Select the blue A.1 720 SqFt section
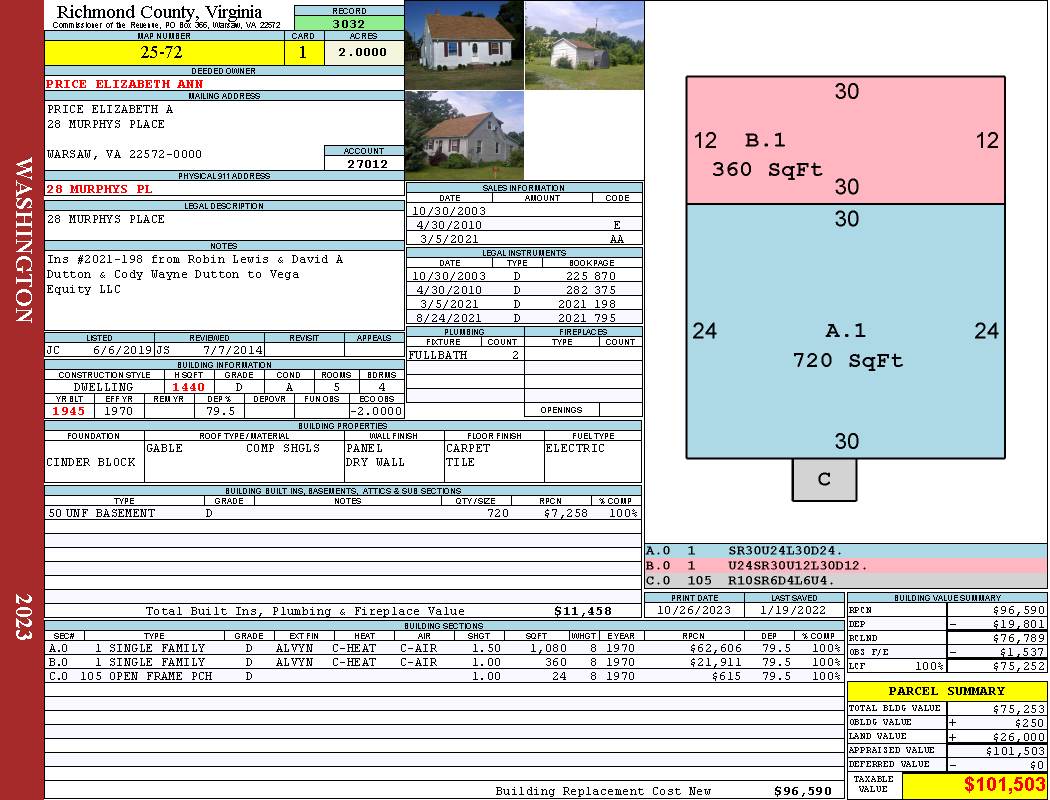Viewport: 1050px width, 800px height. click(x=846, y=331)
